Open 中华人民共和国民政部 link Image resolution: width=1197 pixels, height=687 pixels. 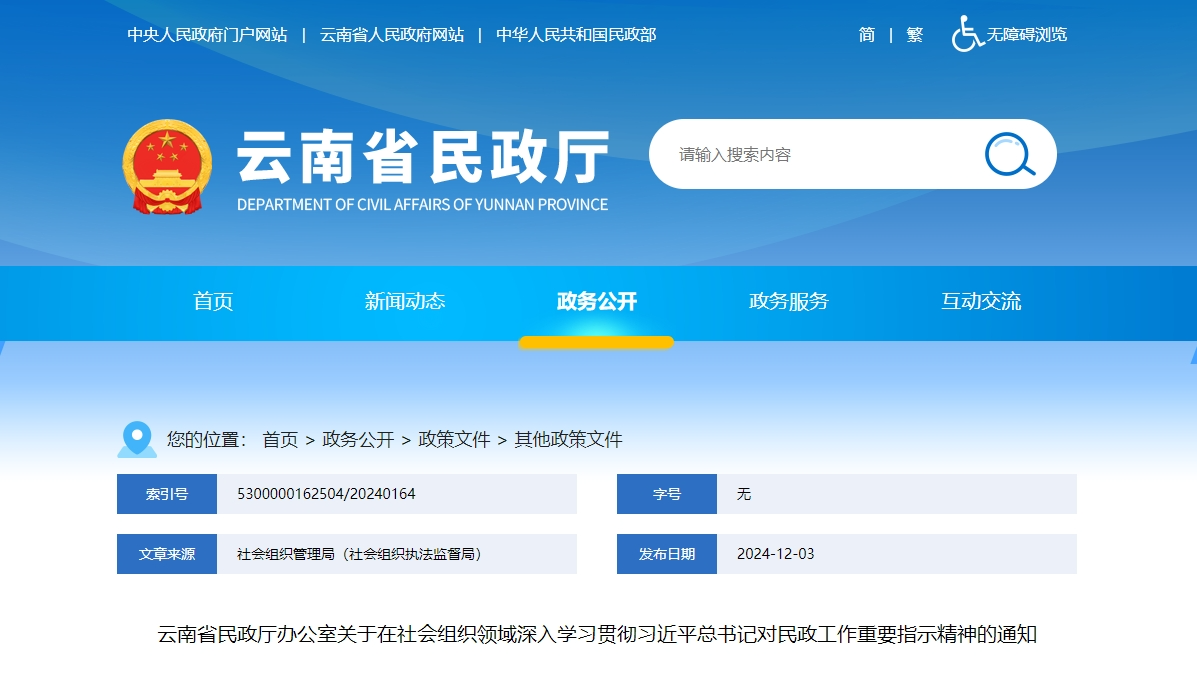click(576, 34)
